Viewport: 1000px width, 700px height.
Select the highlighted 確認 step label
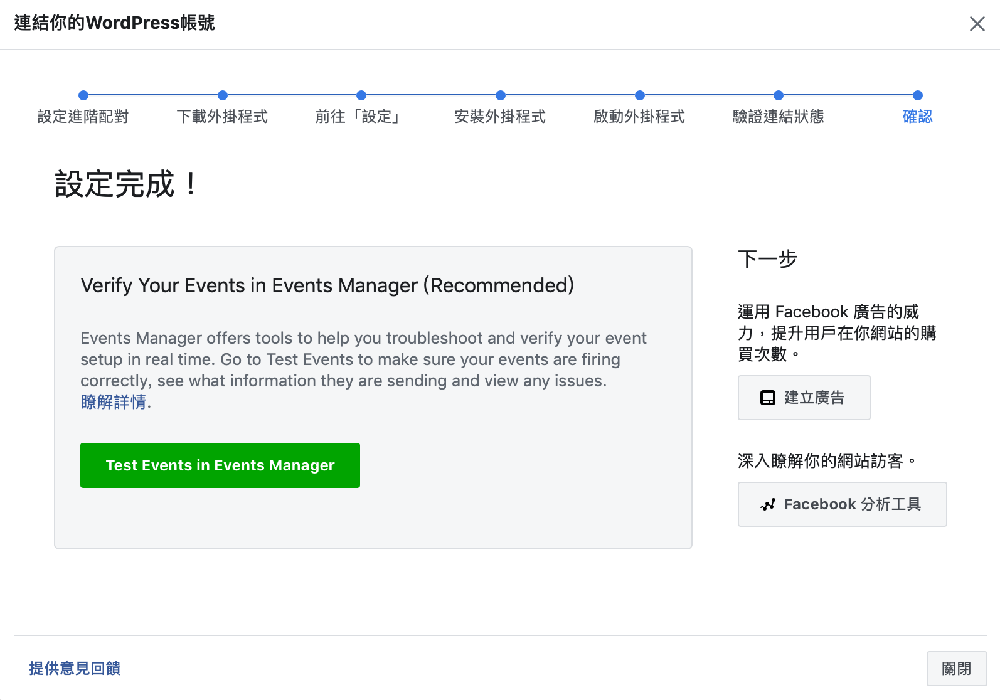click(918, 117)
